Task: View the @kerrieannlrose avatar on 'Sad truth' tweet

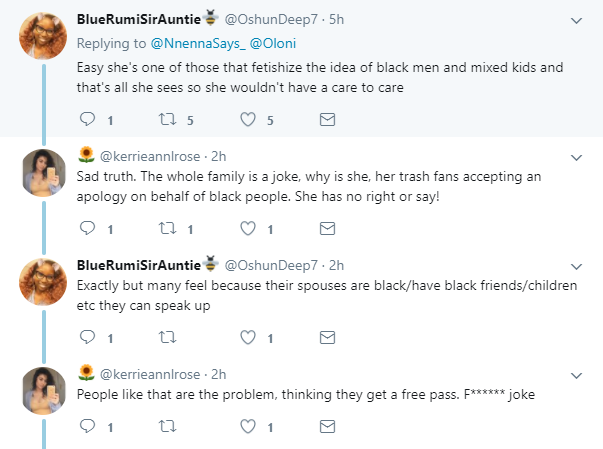Action: 43,173
